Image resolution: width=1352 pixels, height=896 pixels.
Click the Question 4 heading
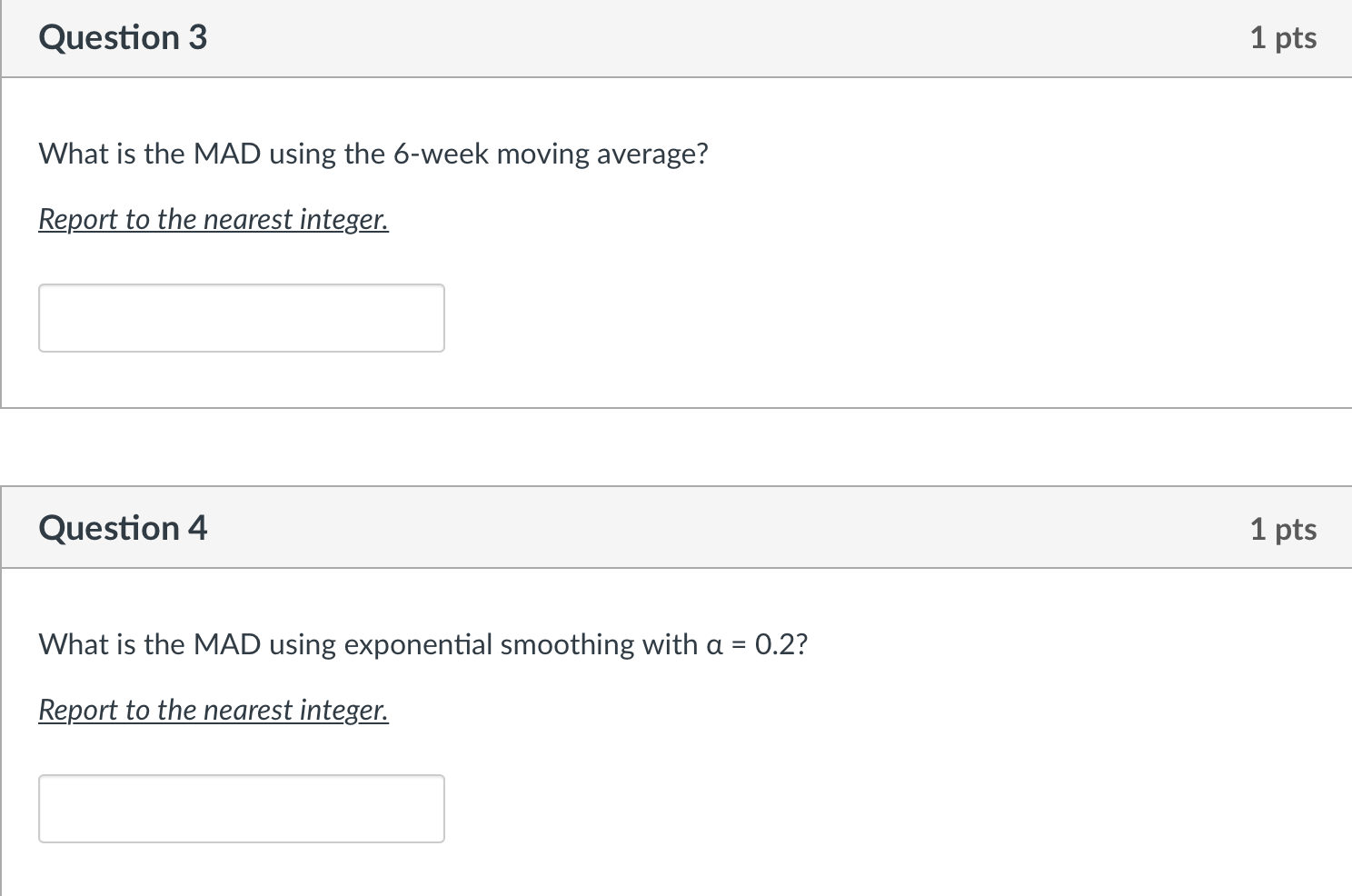point(123,528)
